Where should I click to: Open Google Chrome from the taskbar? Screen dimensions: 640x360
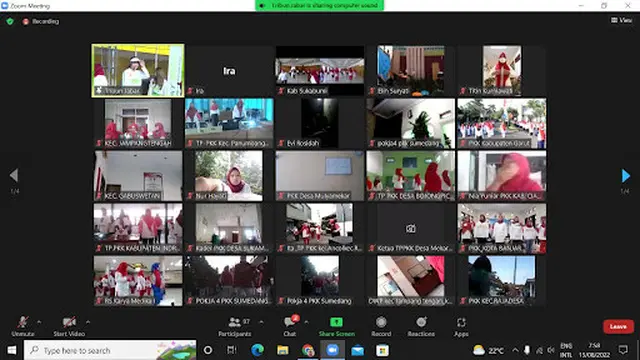click(308, 350)
